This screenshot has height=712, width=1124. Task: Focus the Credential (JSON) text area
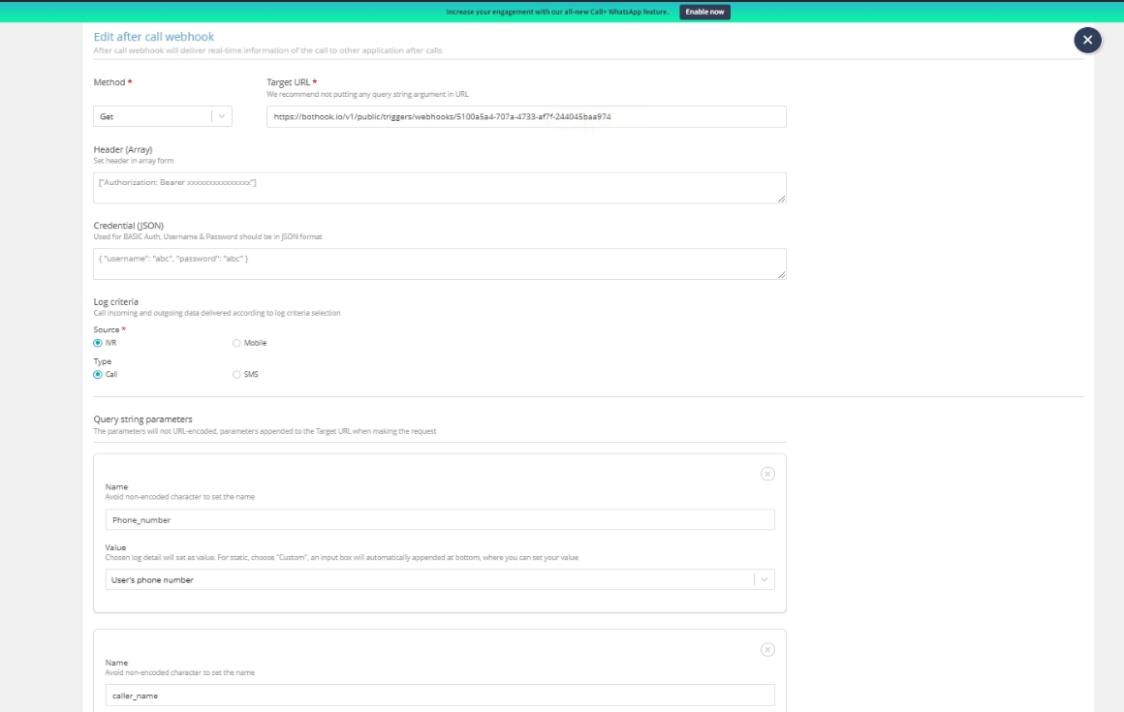tap(439, 264)
